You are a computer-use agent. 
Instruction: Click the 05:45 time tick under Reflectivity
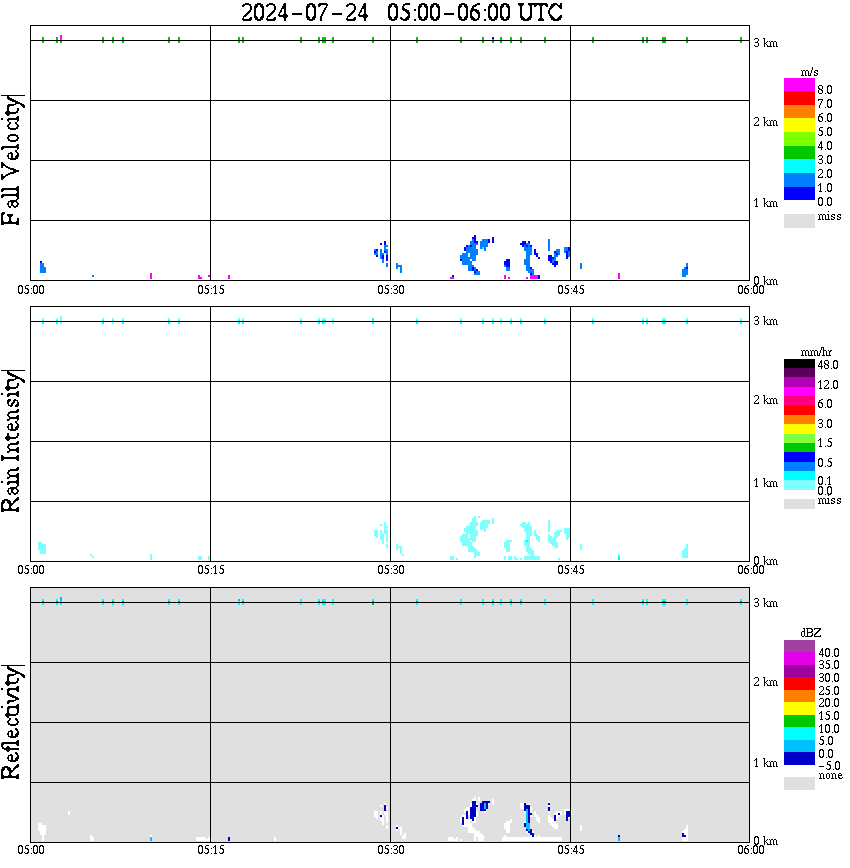click(570, 850)
